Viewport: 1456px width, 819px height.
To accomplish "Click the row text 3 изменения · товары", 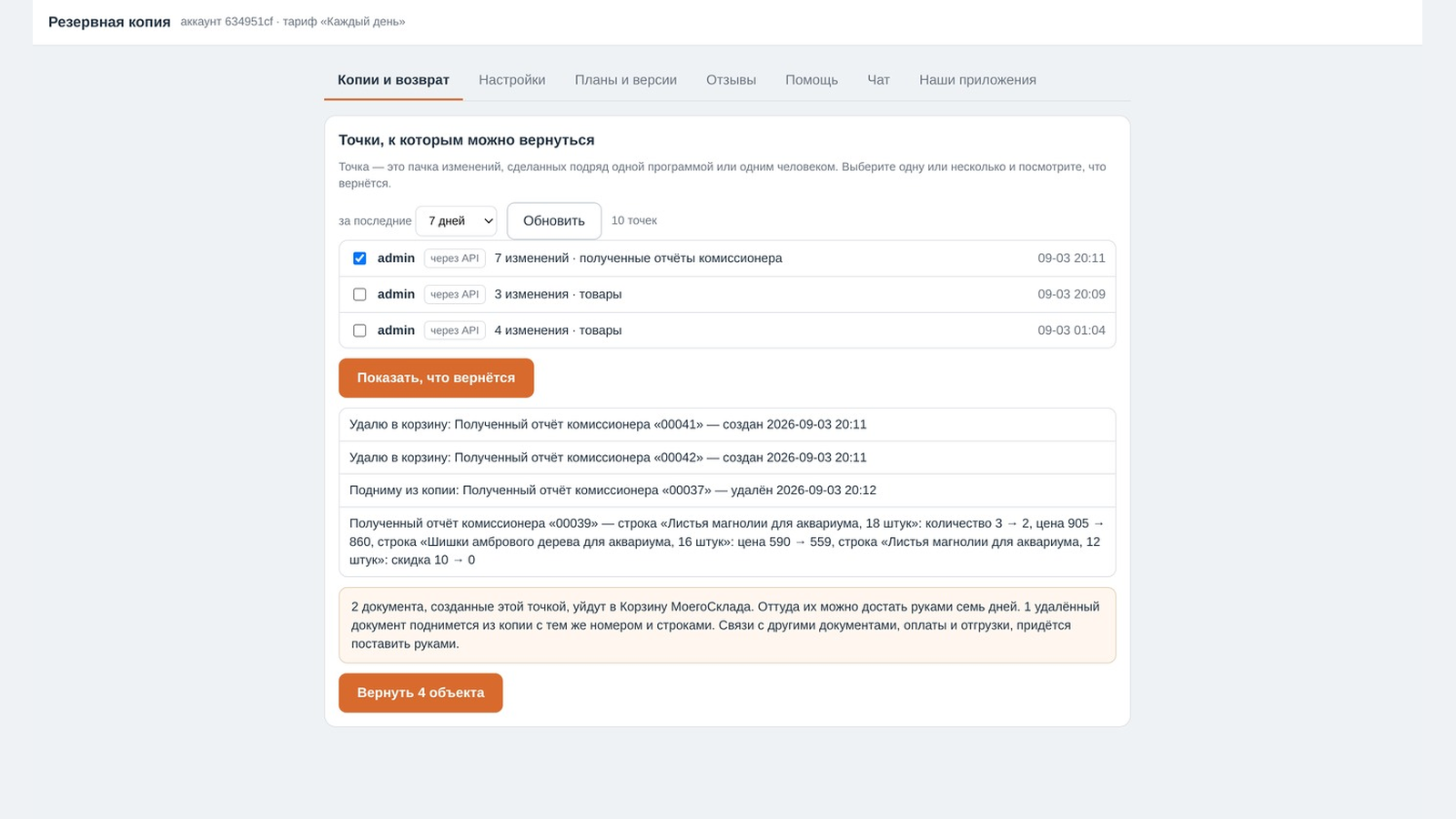I will (558, 295).
